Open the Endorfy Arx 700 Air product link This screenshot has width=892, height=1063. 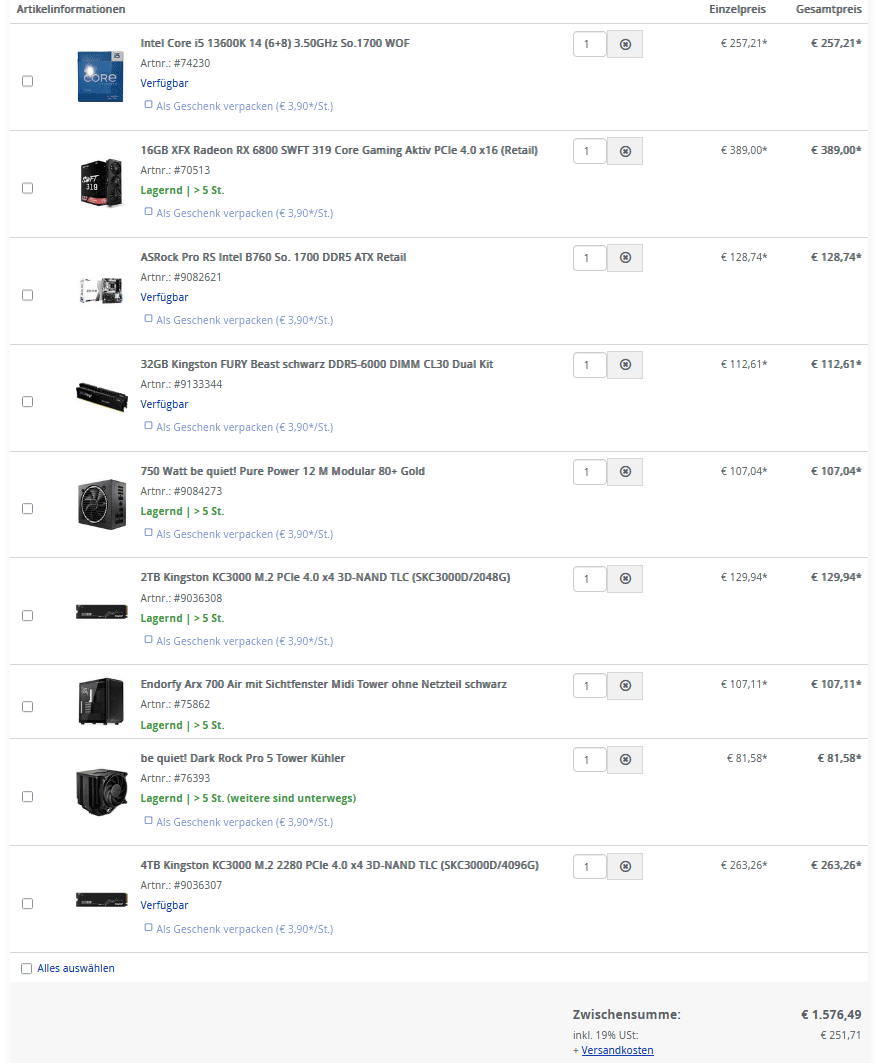tap(323, 685)
